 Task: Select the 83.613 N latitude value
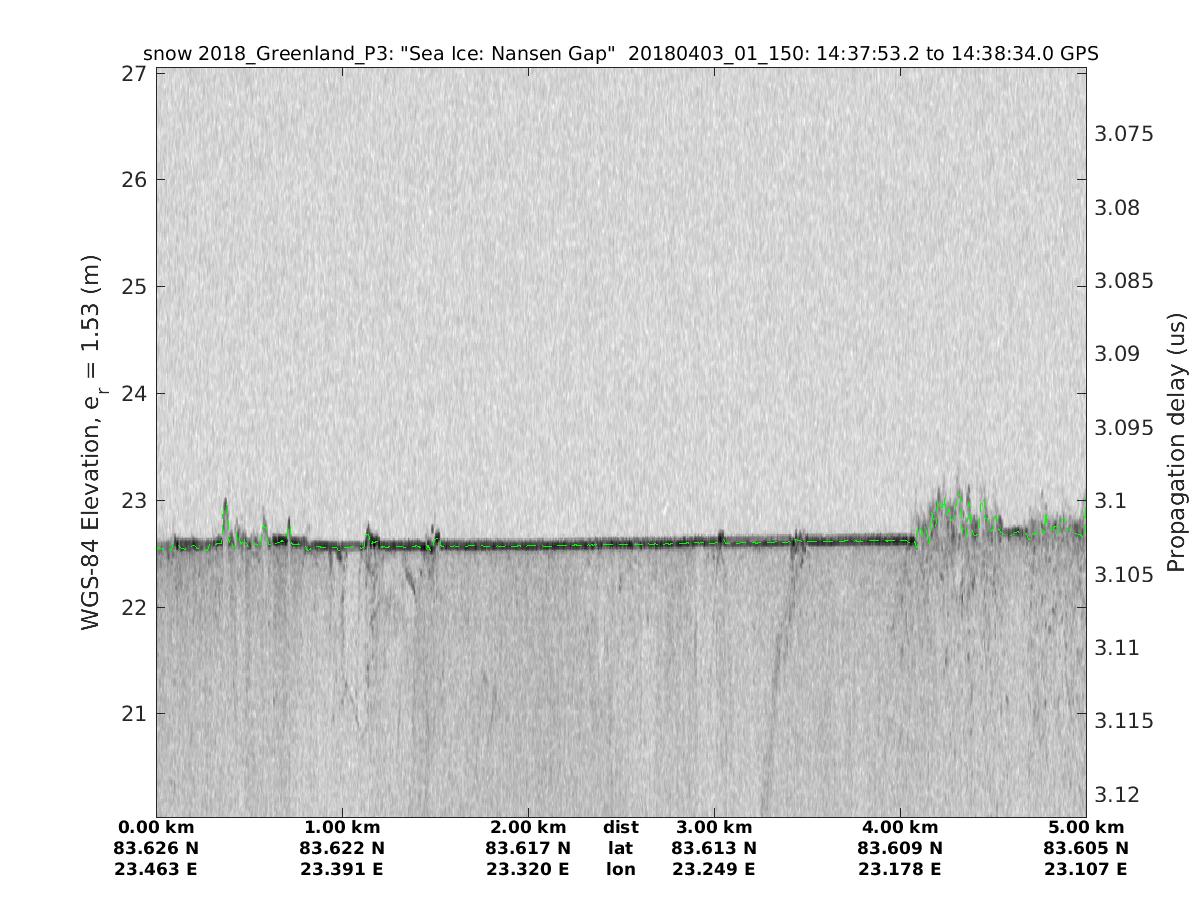[x=714, y=849]
